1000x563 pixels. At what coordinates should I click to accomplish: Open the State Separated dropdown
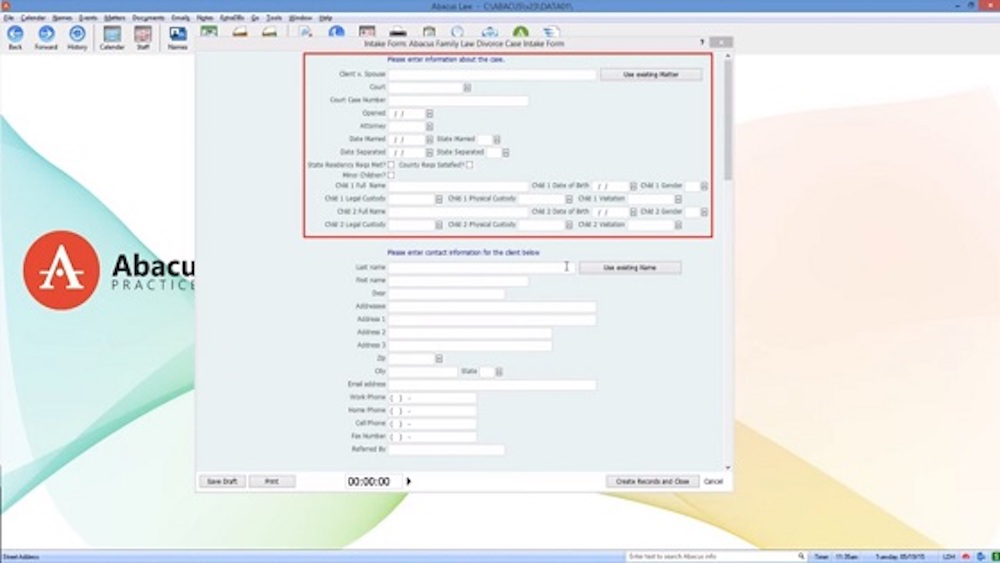click(x=505, y=152)
